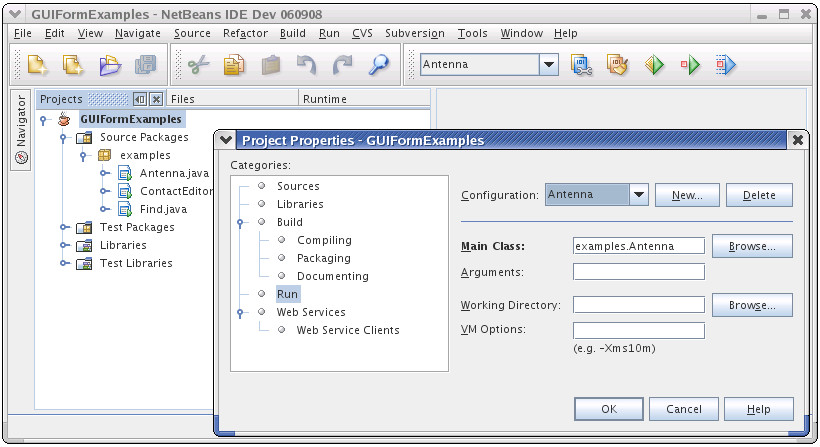
Task: Click the Open Project folder icon
Action: coord(110,65)
